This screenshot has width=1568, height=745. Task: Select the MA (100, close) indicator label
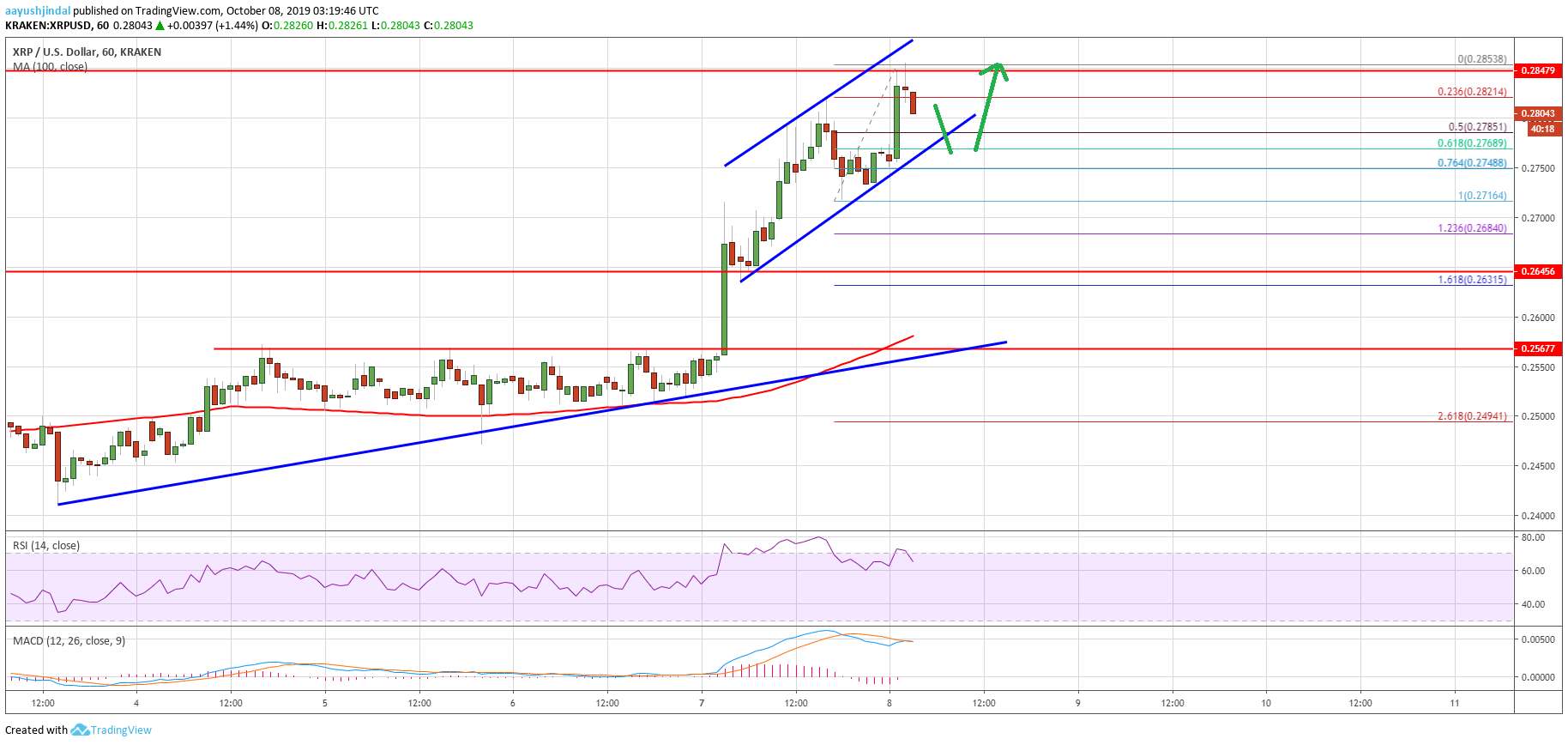pyautogui.click(x=50, y=66)
